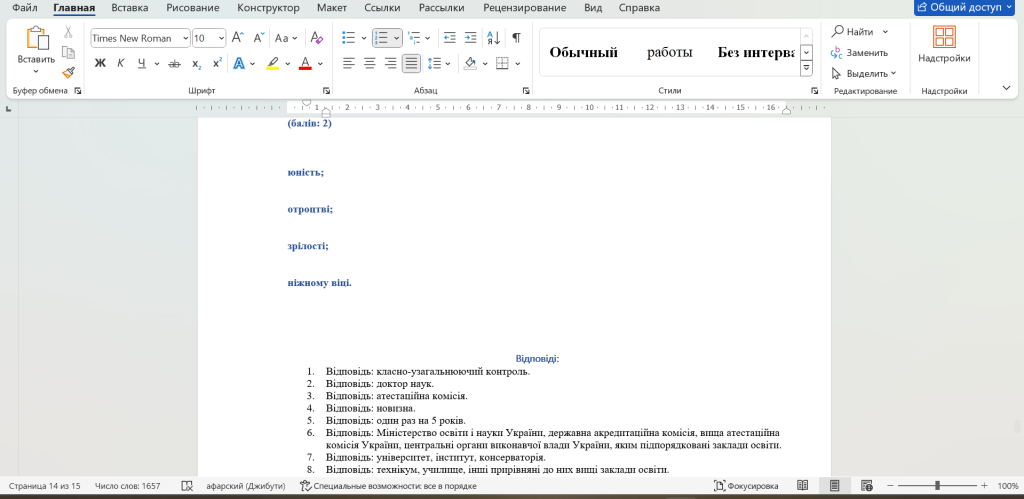Apply strikethrough text formatting
This screenshot has height=499, width=1024.
pos(174,64)
